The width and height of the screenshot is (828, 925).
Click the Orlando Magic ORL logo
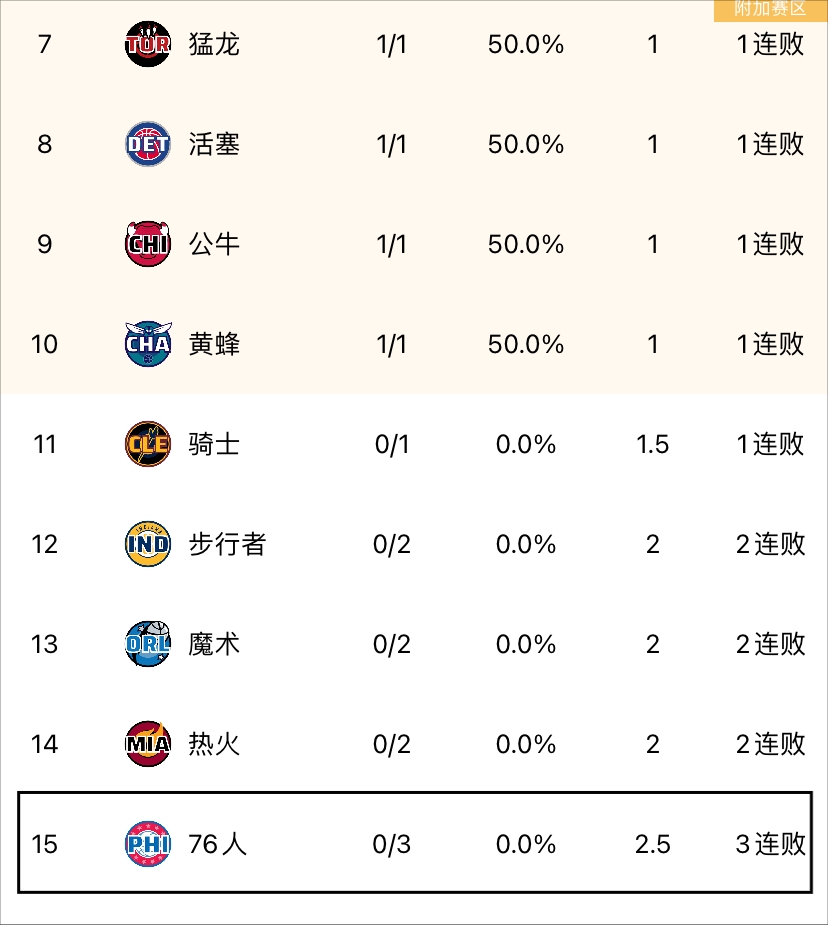pos(148,644)
